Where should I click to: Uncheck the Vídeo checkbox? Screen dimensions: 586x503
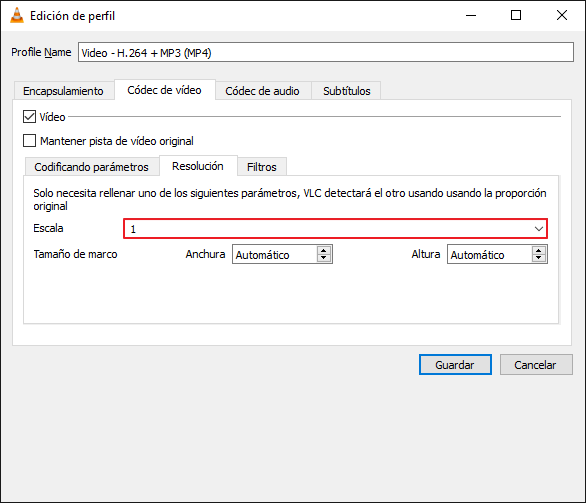click(30, 117)
